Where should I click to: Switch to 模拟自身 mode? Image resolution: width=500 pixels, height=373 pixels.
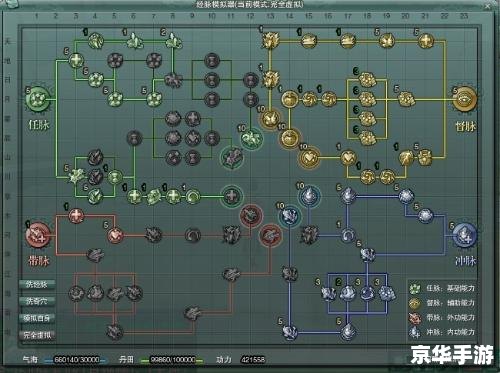coord(37,318)
